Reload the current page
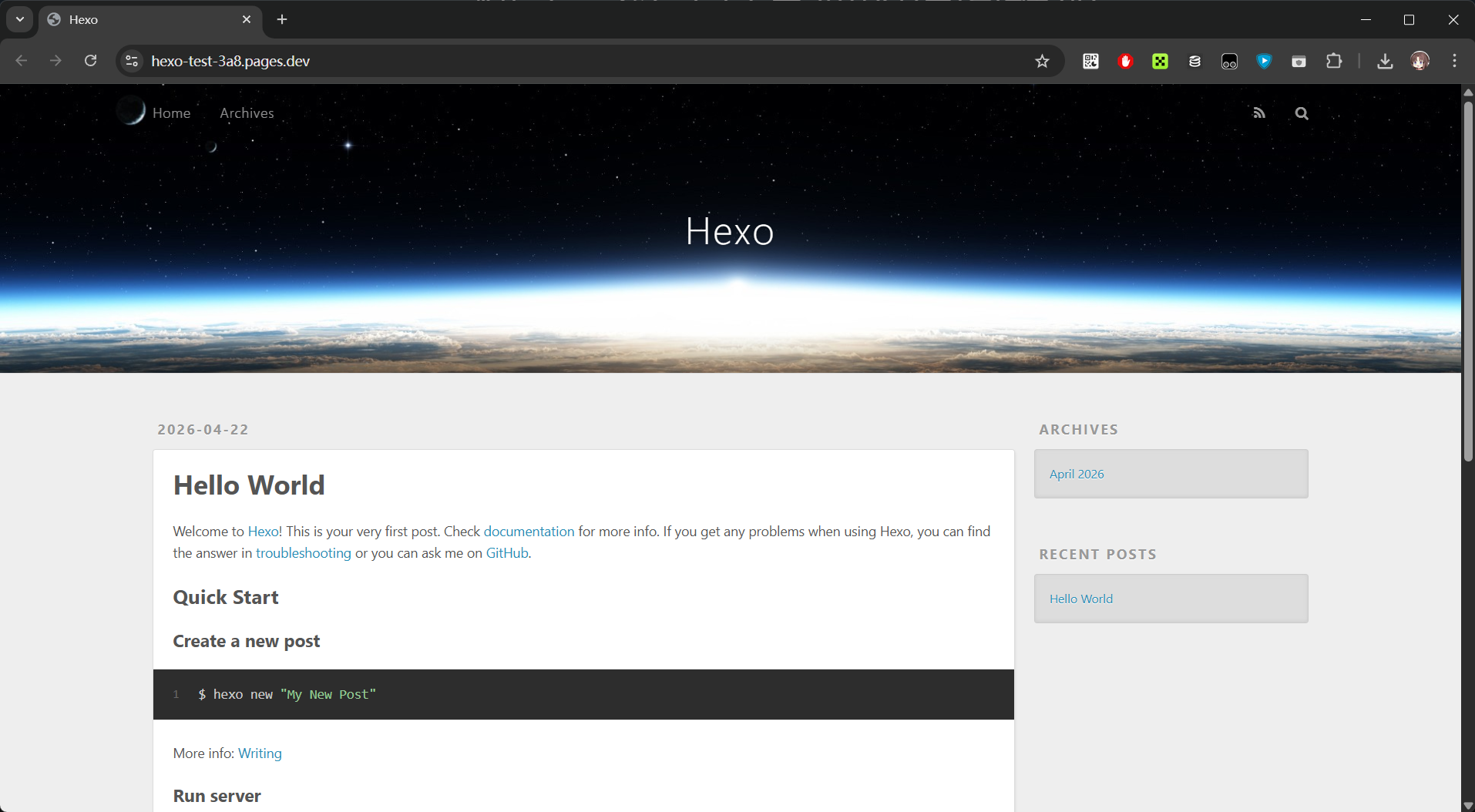 click(x=90, y=61)
